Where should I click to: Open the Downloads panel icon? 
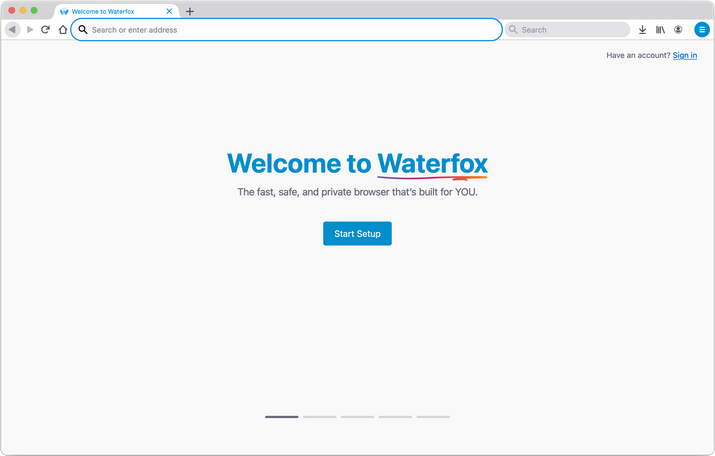(x=642, y=30)
